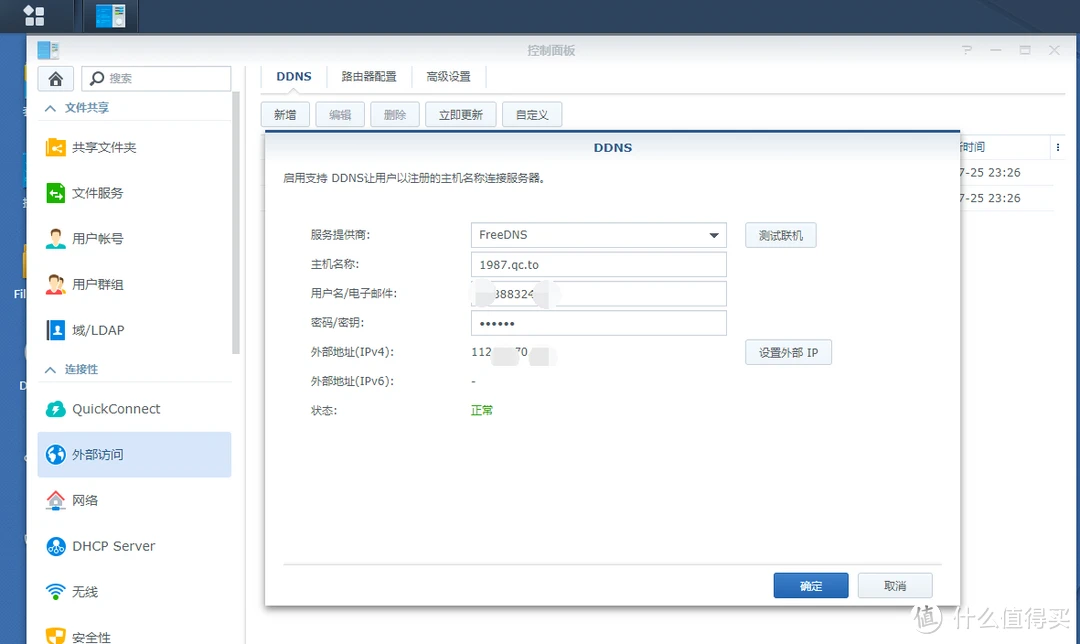
Task: Click the 测试联机 button
Action: click(780, 236)
